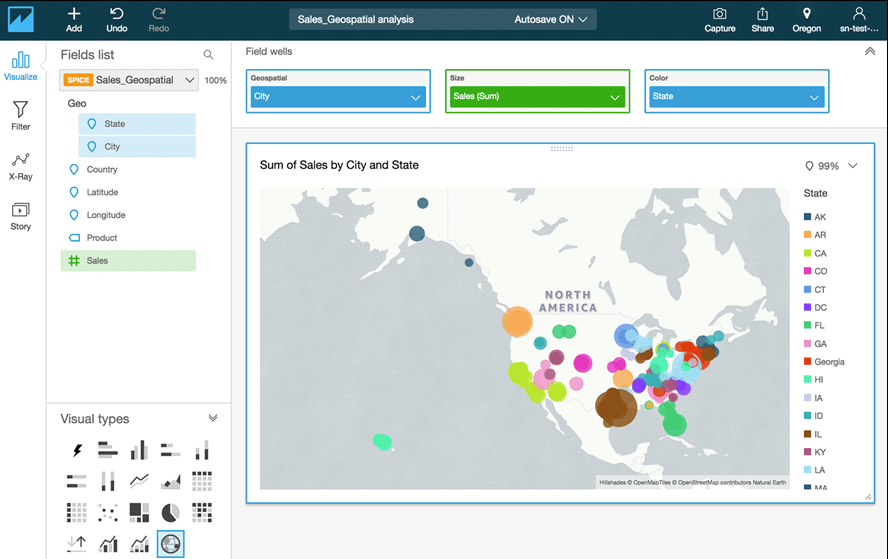The width and height of the screenshot is (888, 559).
Task: Undo the last change
Action: point(117,20)
